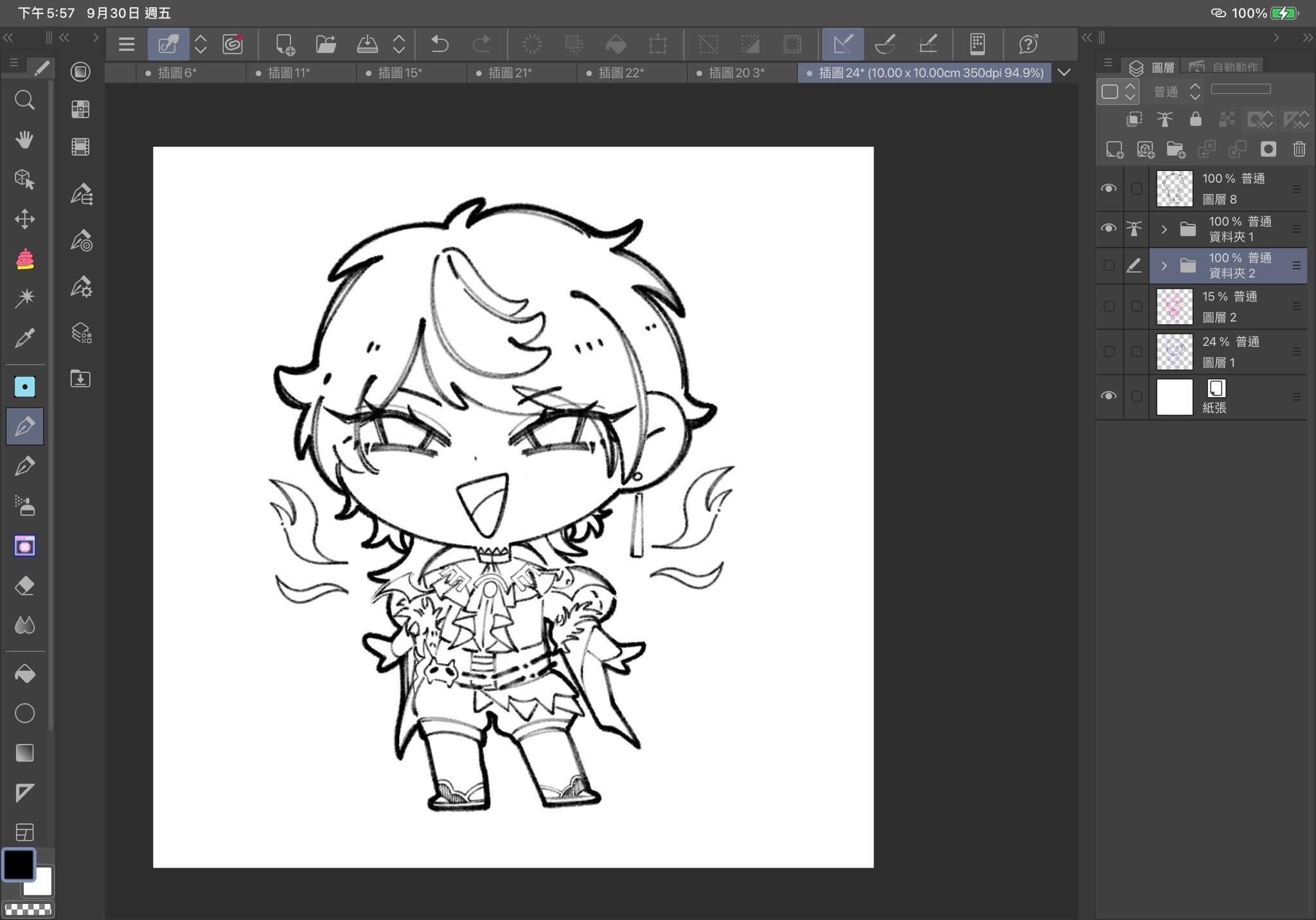The image size is (1316, 920).
Task: Select the Move layer arrows tool
Action: coord(24,219)
